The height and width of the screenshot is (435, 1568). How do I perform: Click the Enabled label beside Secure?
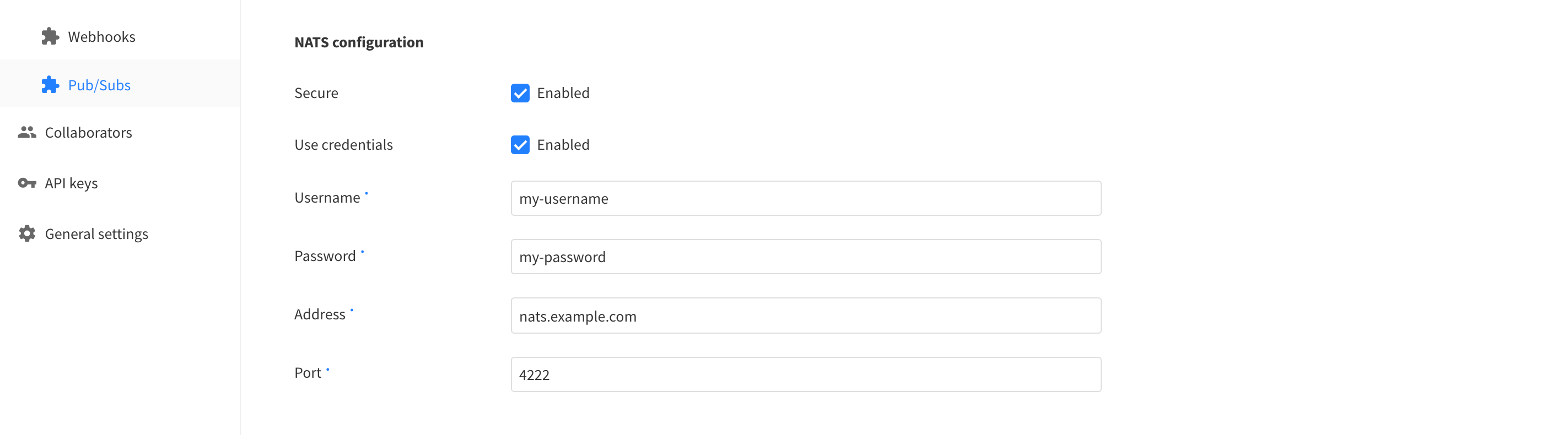[563, 93]
